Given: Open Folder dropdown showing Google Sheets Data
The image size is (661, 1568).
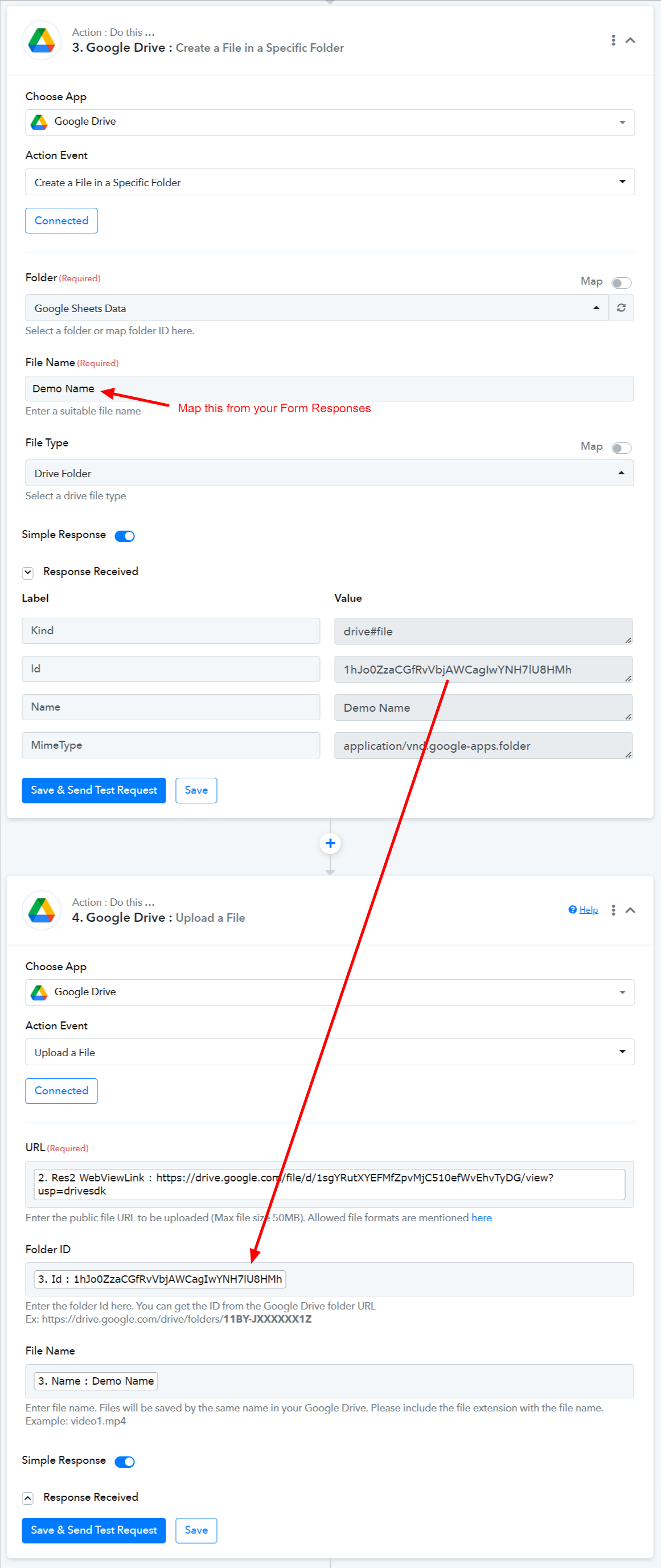Looking at the screenshot, I should click(317, 308).
